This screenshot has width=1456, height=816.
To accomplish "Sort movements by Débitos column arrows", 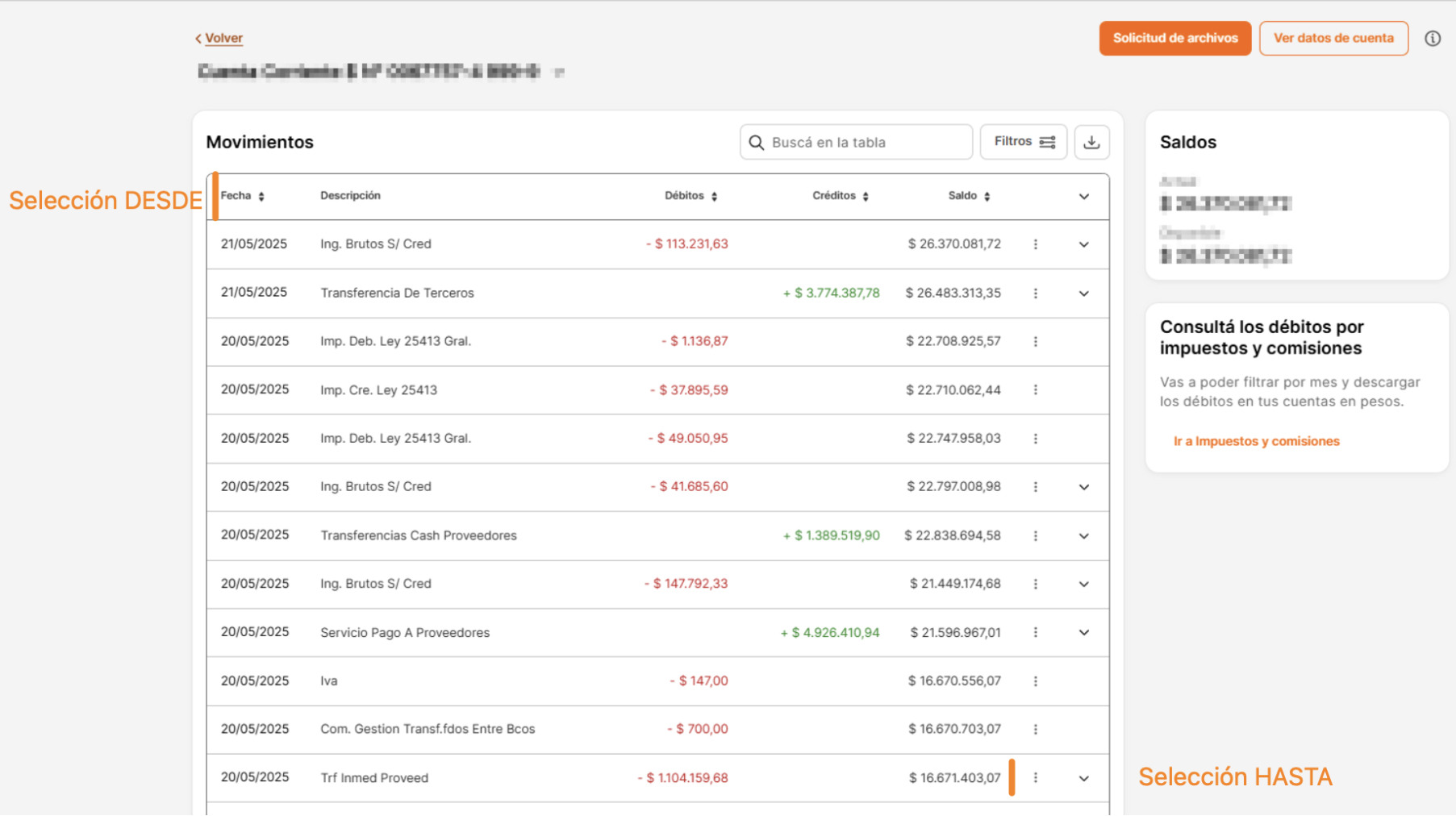I will (714, 197).
